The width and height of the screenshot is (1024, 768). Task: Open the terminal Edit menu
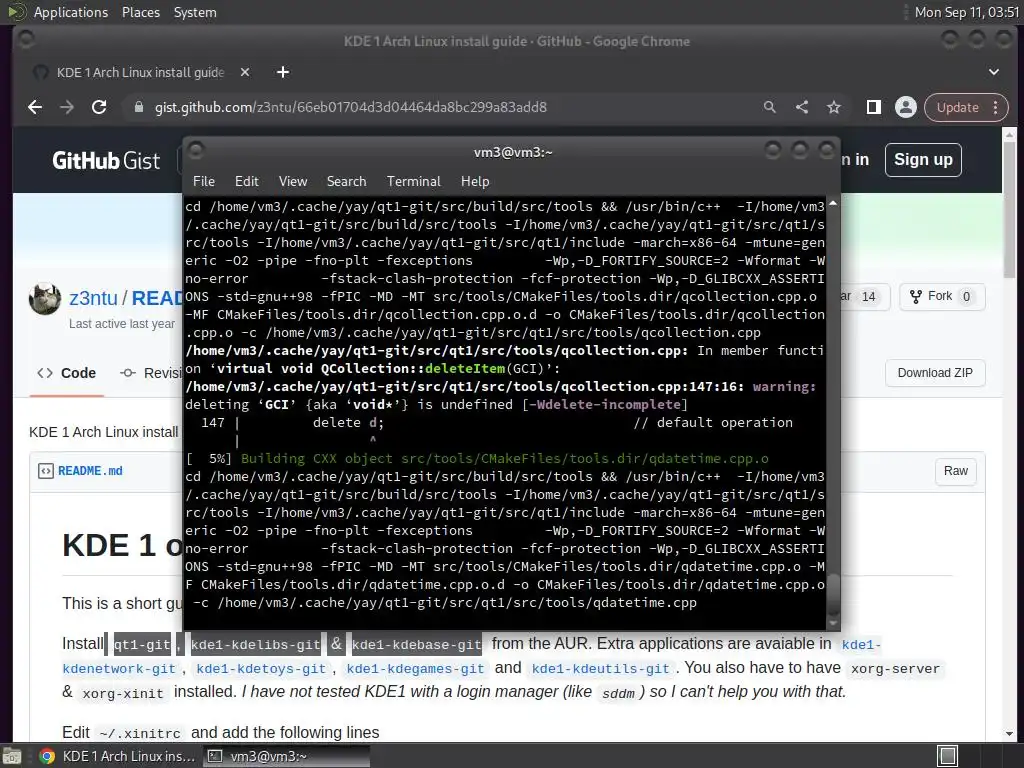coord(247,182)
